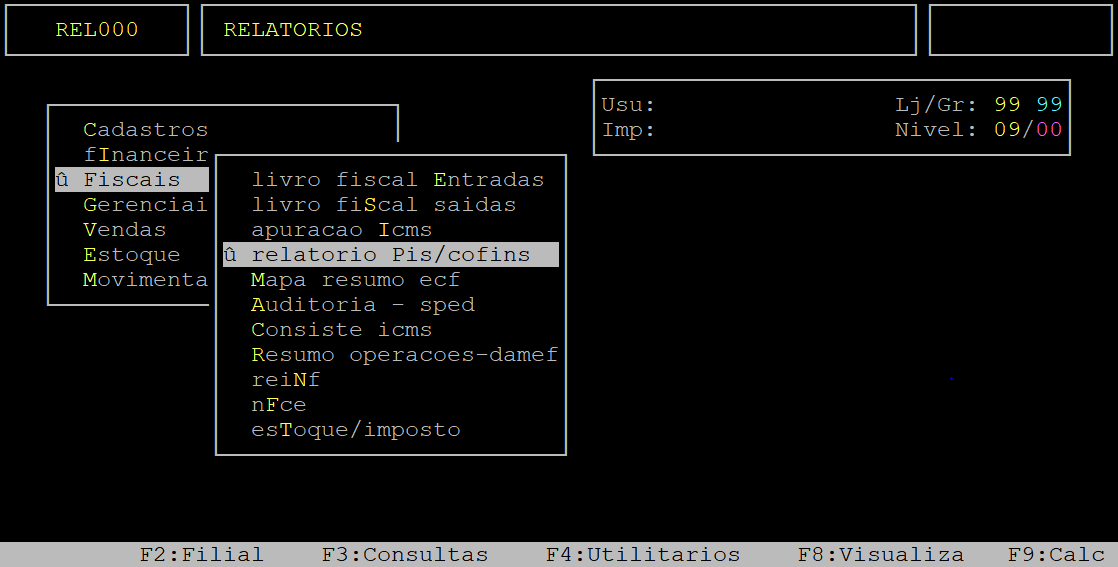Click the highlighted Fiscais menu item
The height and width of the screenshot is (567, 1118).
click(132, 180)
